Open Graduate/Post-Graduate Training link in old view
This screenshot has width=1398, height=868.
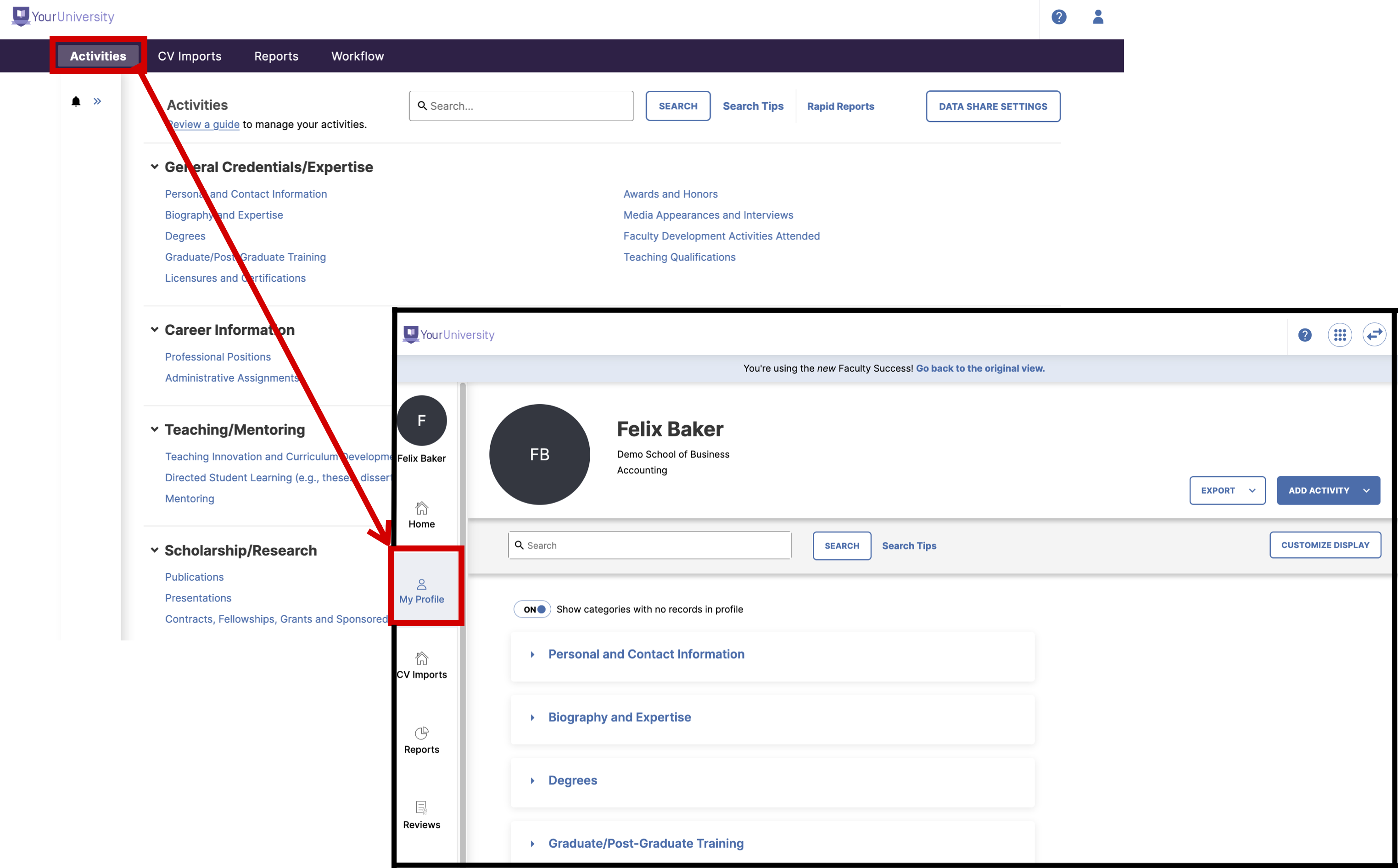tap(245, 256)
